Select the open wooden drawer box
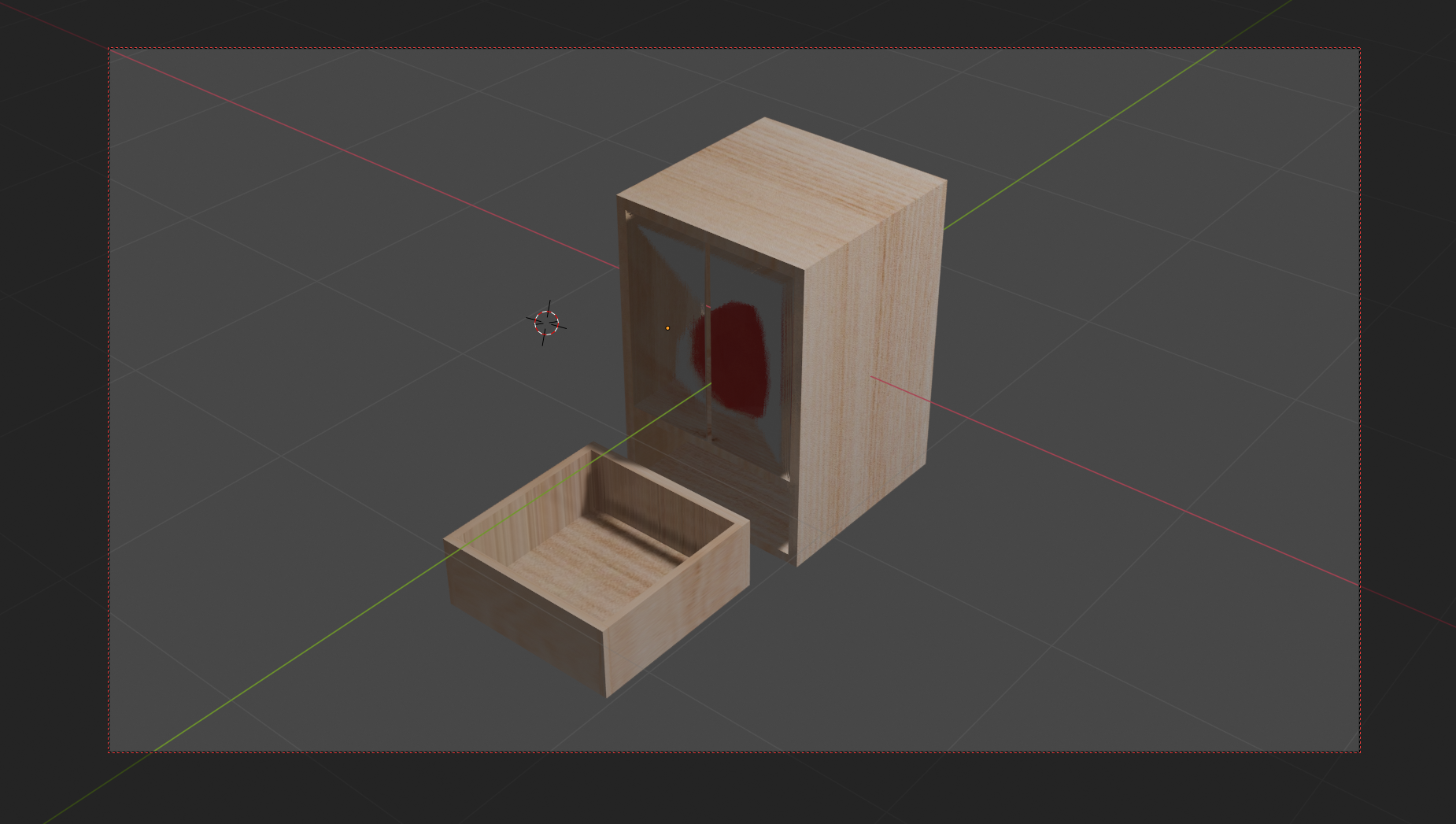Screen dimensions: 1456x824 pos(597,571)
